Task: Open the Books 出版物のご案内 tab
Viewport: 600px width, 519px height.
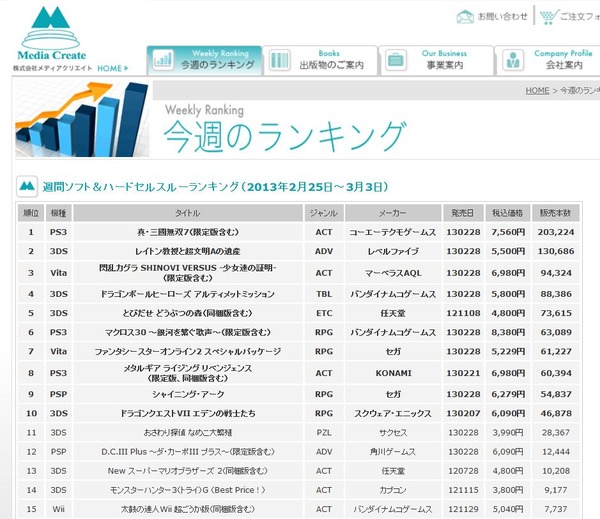Action: coord(321,60)
